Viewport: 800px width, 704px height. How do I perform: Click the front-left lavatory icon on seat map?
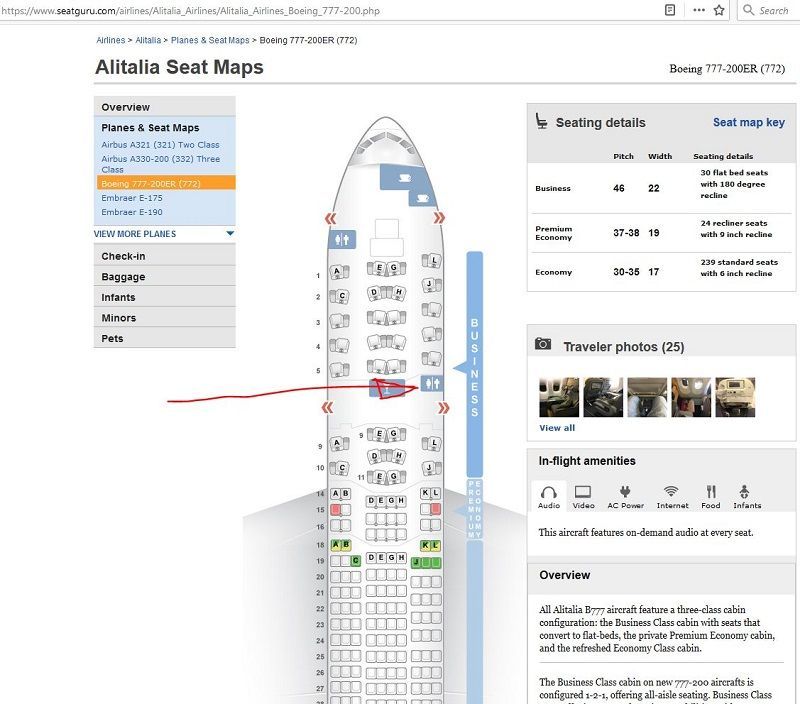point(343,239)
